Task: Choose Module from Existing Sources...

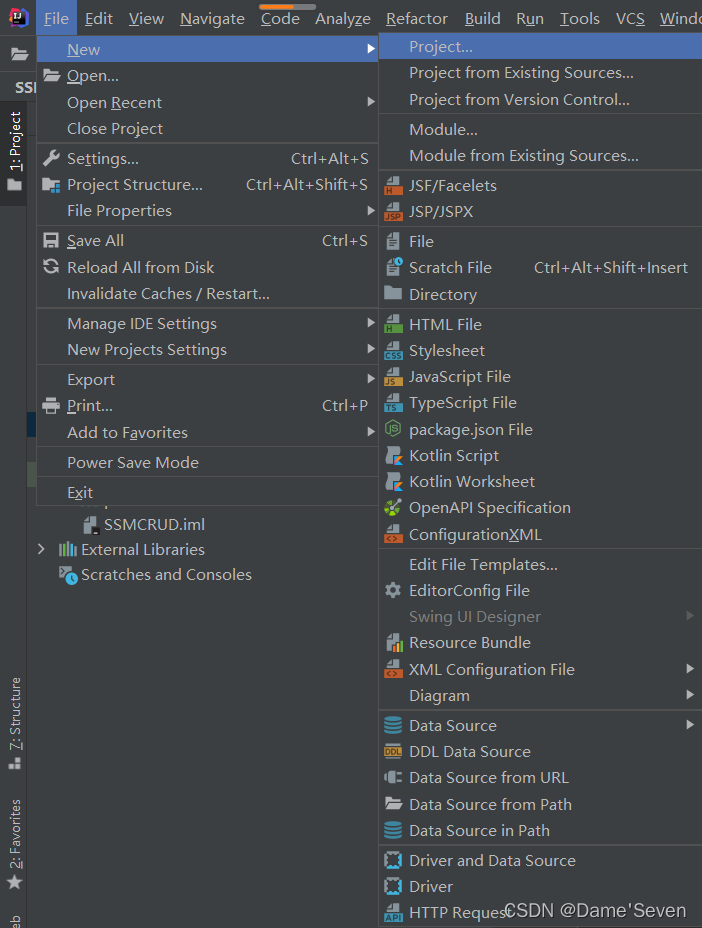Action: click(x=540, y=156)
